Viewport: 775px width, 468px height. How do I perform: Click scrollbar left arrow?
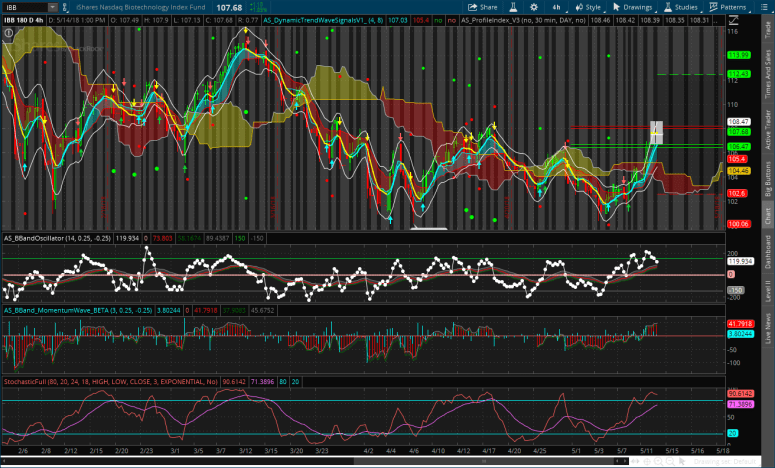[617, 461]
